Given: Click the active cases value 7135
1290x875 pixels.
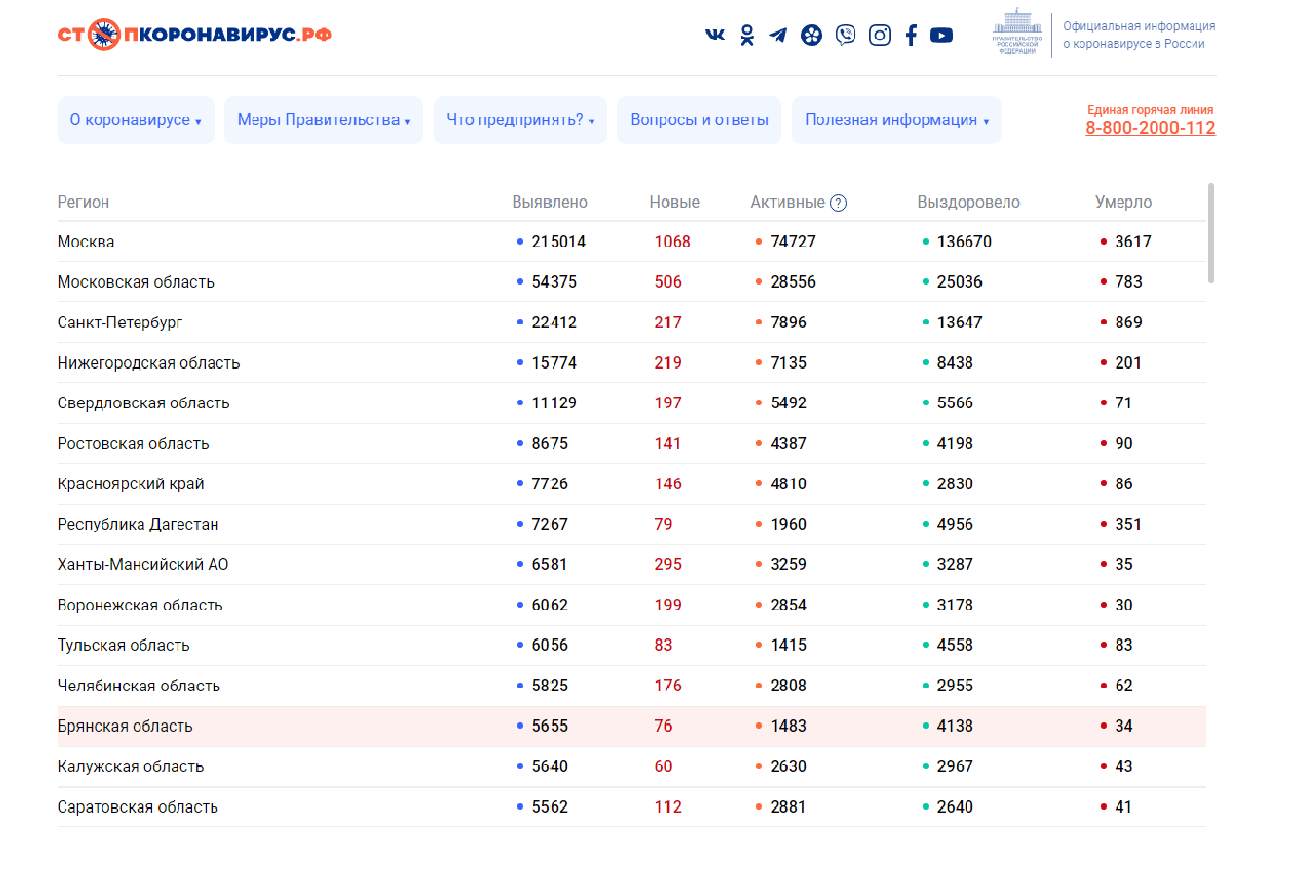Looking at the screenshot, I should pos(789,363).
